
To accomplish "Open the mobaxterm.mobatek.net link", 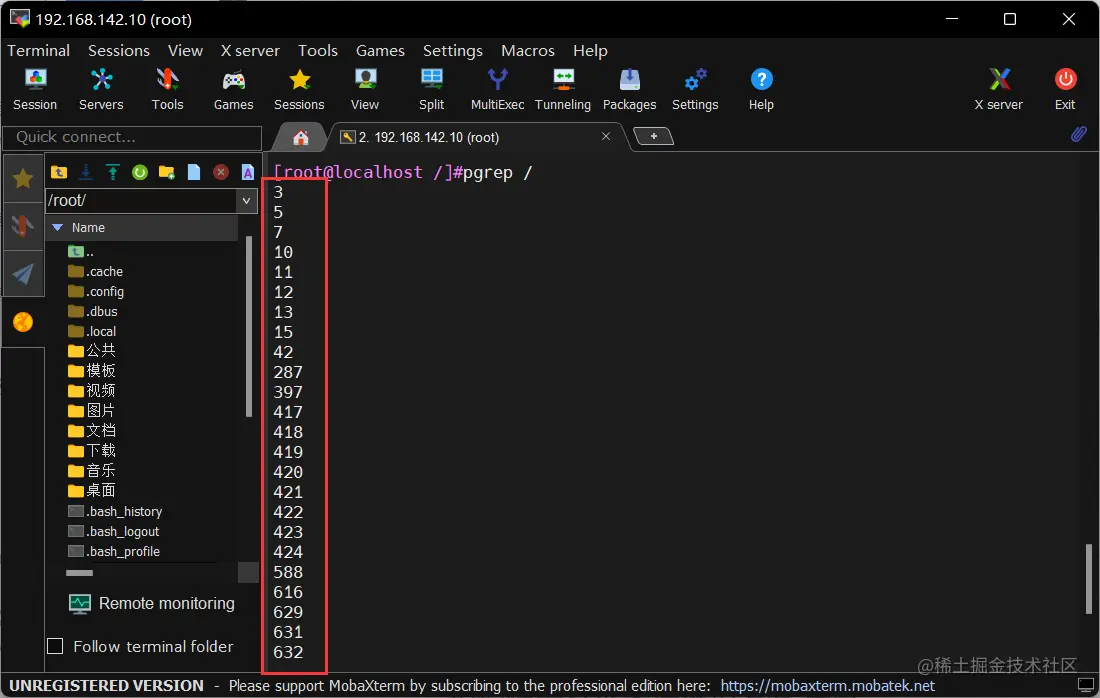I will coord(828,685).
